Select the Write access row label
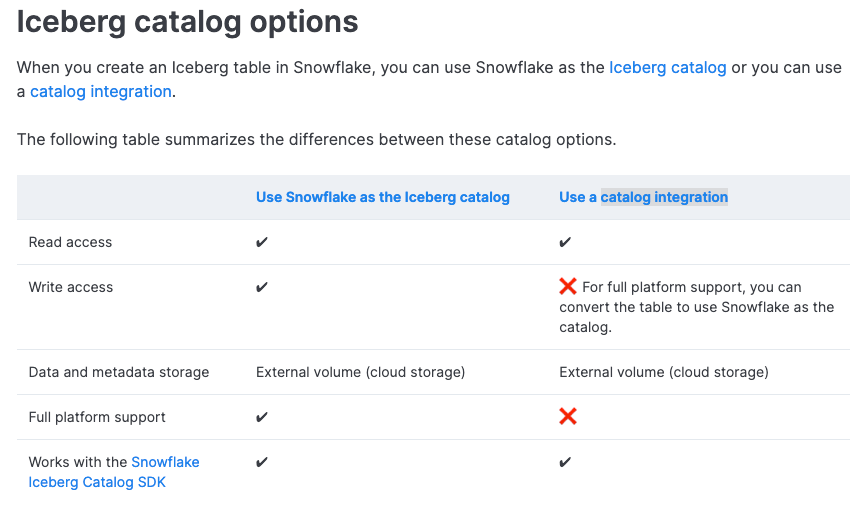This screenshot has height=516, width=865. [70, 287]
